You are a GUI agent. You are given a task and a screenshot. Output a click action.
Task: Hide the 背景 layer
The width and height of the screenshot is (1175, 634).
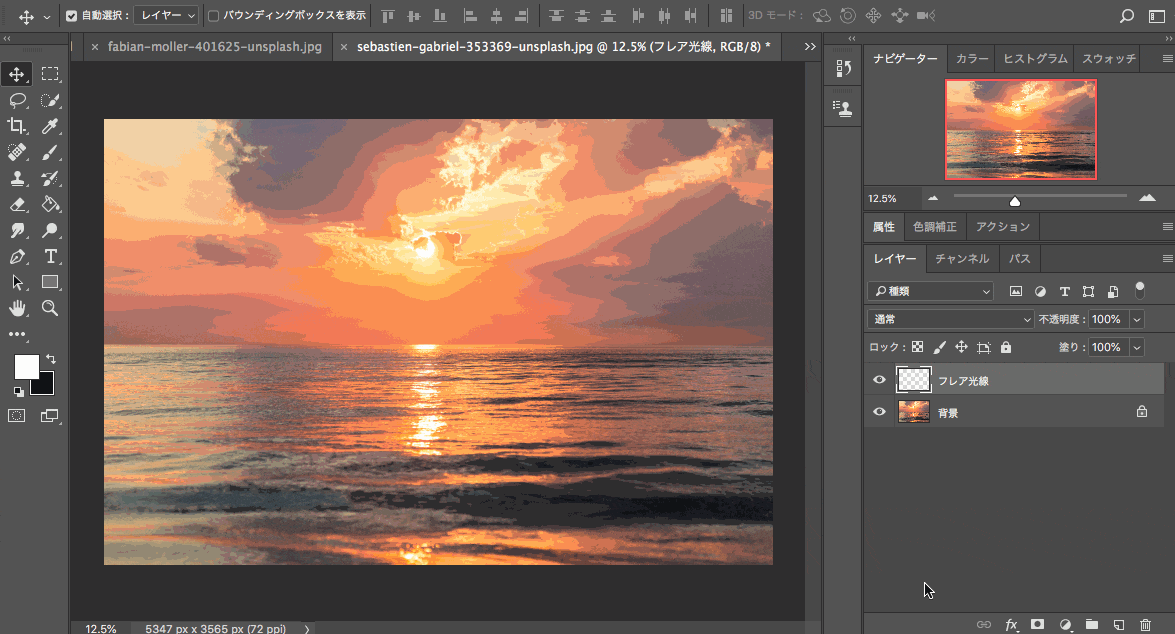tap(879, 411)
